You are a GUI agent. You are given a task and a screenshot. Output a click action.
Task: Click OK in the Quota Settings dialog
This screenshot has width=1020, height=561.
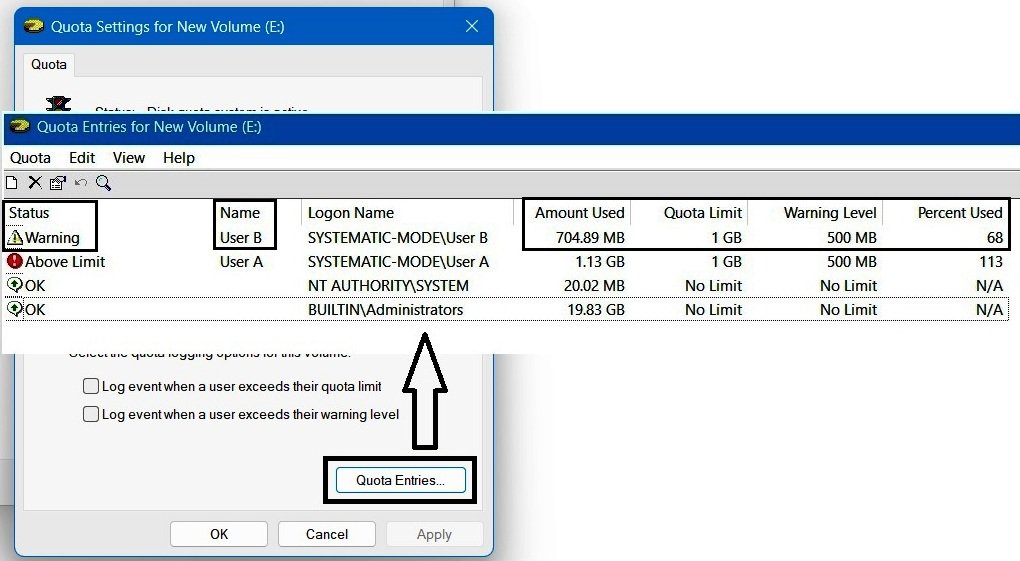219,534
